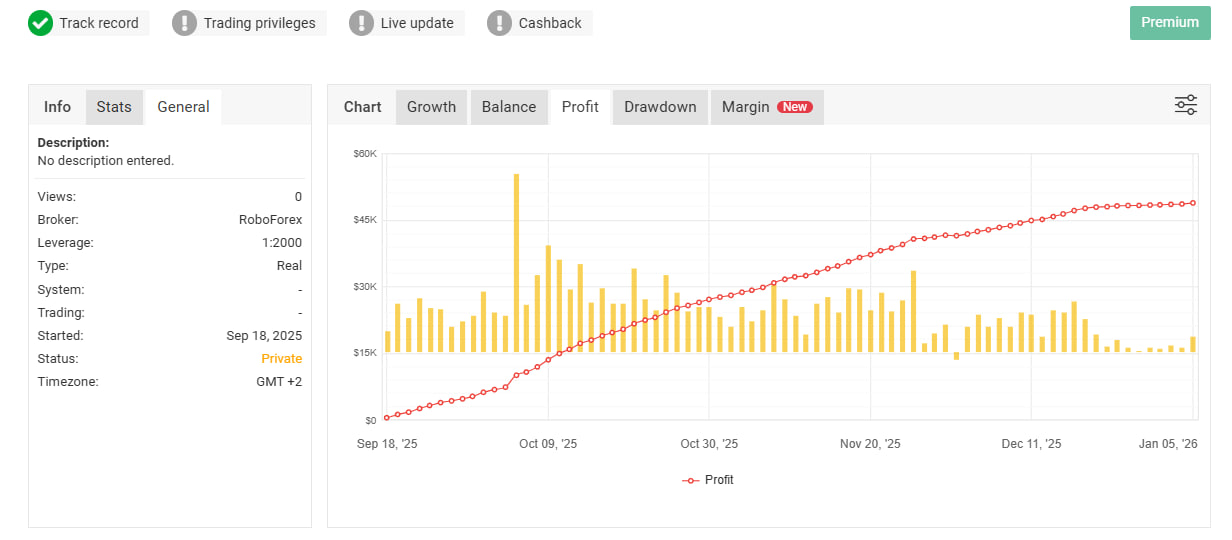The height and width of the screenshot is (540, 1232).
Task: Click the Track record label
Action: (x=98, y=23)
